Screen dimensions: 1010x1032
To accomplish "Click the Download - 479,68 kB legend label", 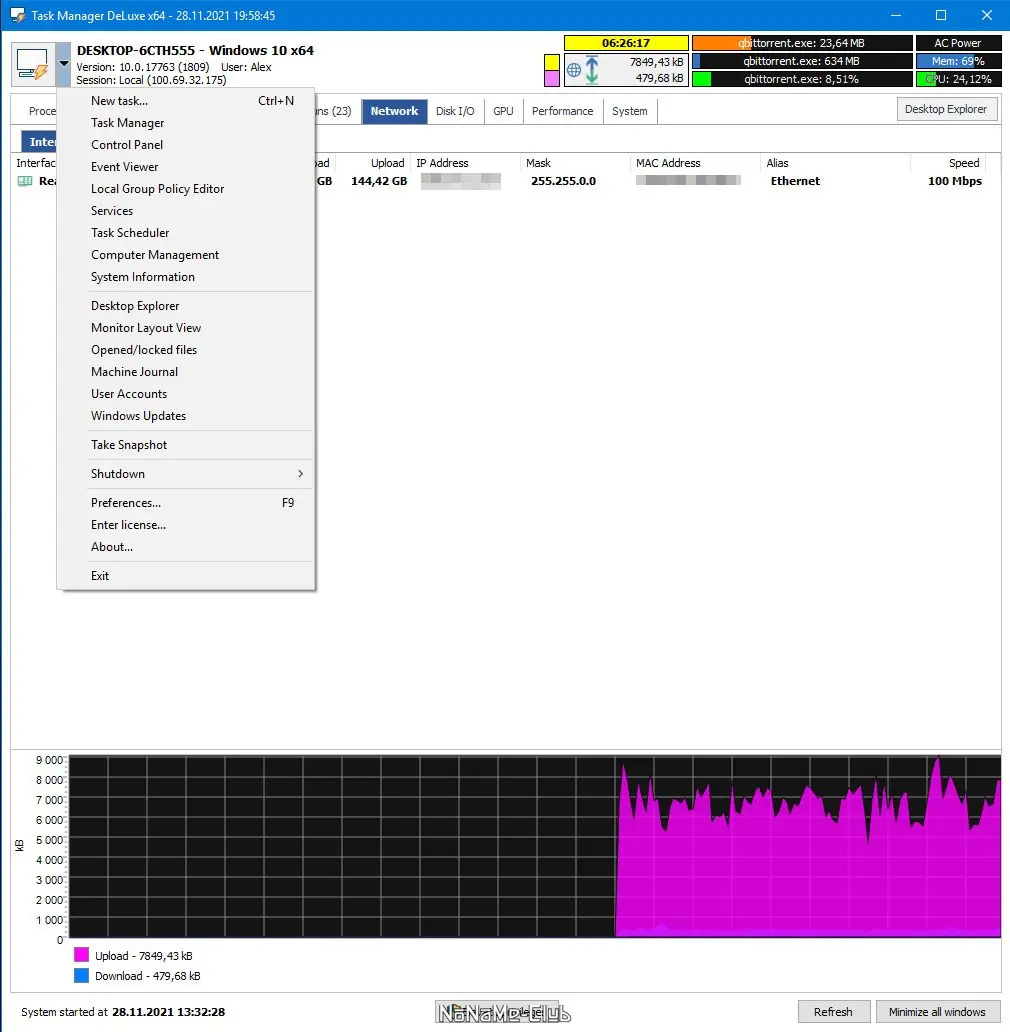I will click(x=147, y=976).
